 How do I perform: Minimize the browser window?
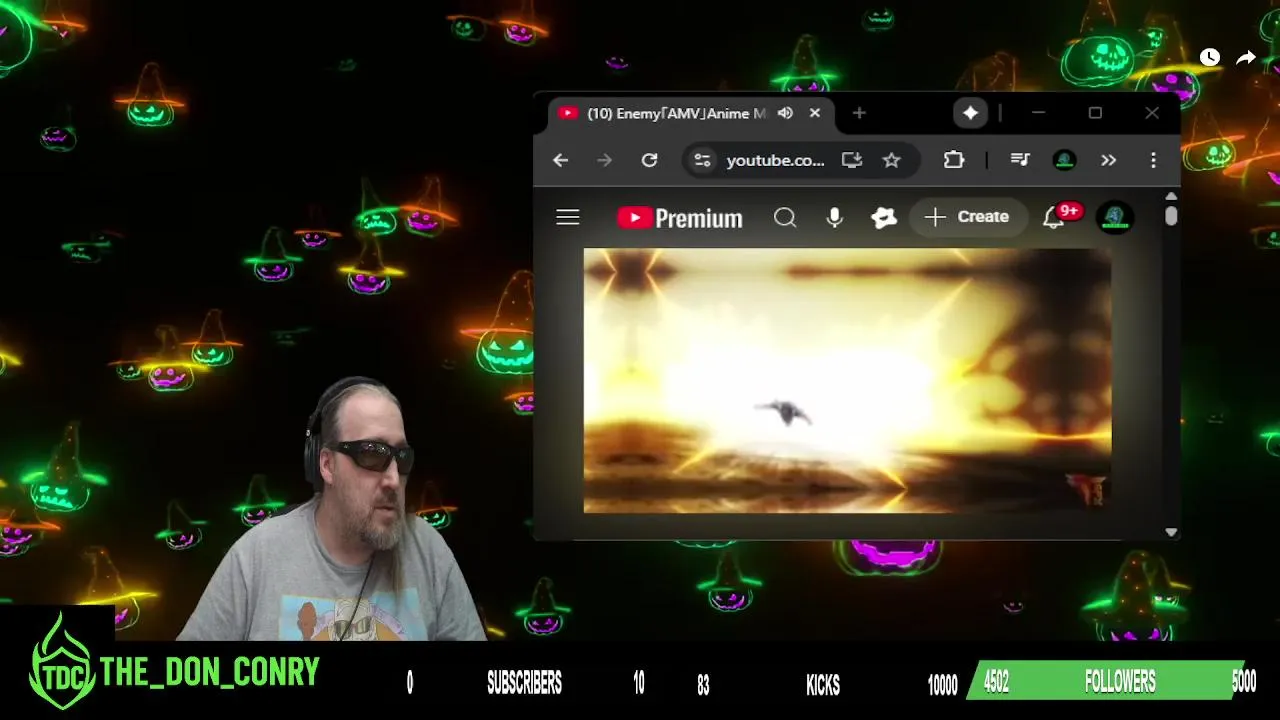pyautogui.click(x=1038, y=113)
